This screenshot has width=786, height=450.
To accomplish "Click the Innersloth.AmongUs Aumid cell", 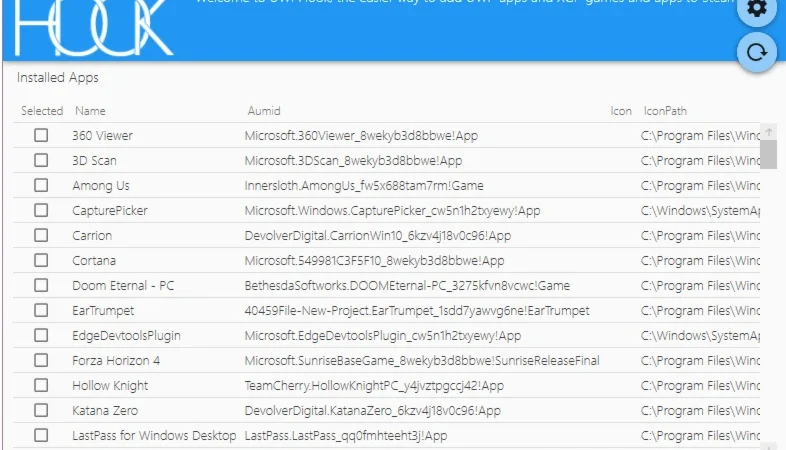I will 364,185.
